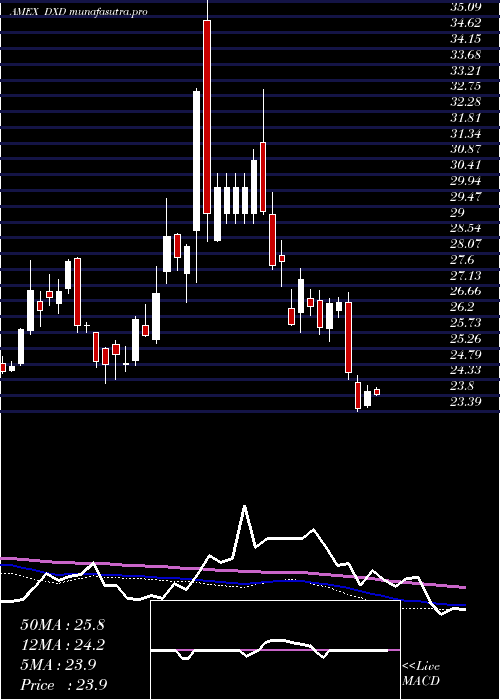Click the 35.09 price axis label

coord(466,7)
